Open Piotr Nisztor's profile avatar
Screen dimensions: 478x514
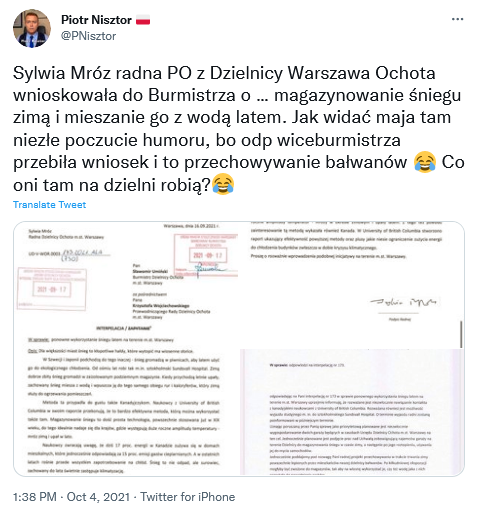point(32,28)
